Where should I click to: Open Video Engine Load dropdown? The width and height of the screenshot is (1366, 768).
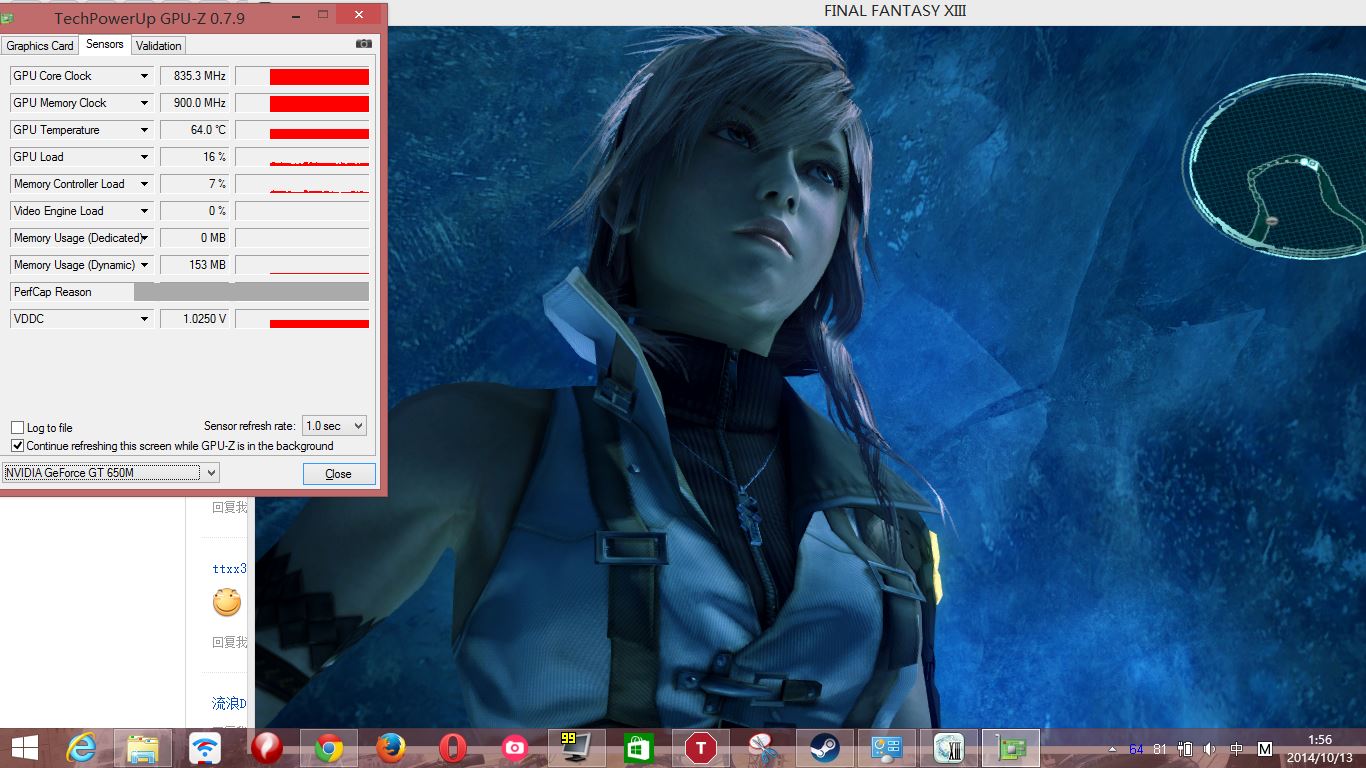(144, 211)
